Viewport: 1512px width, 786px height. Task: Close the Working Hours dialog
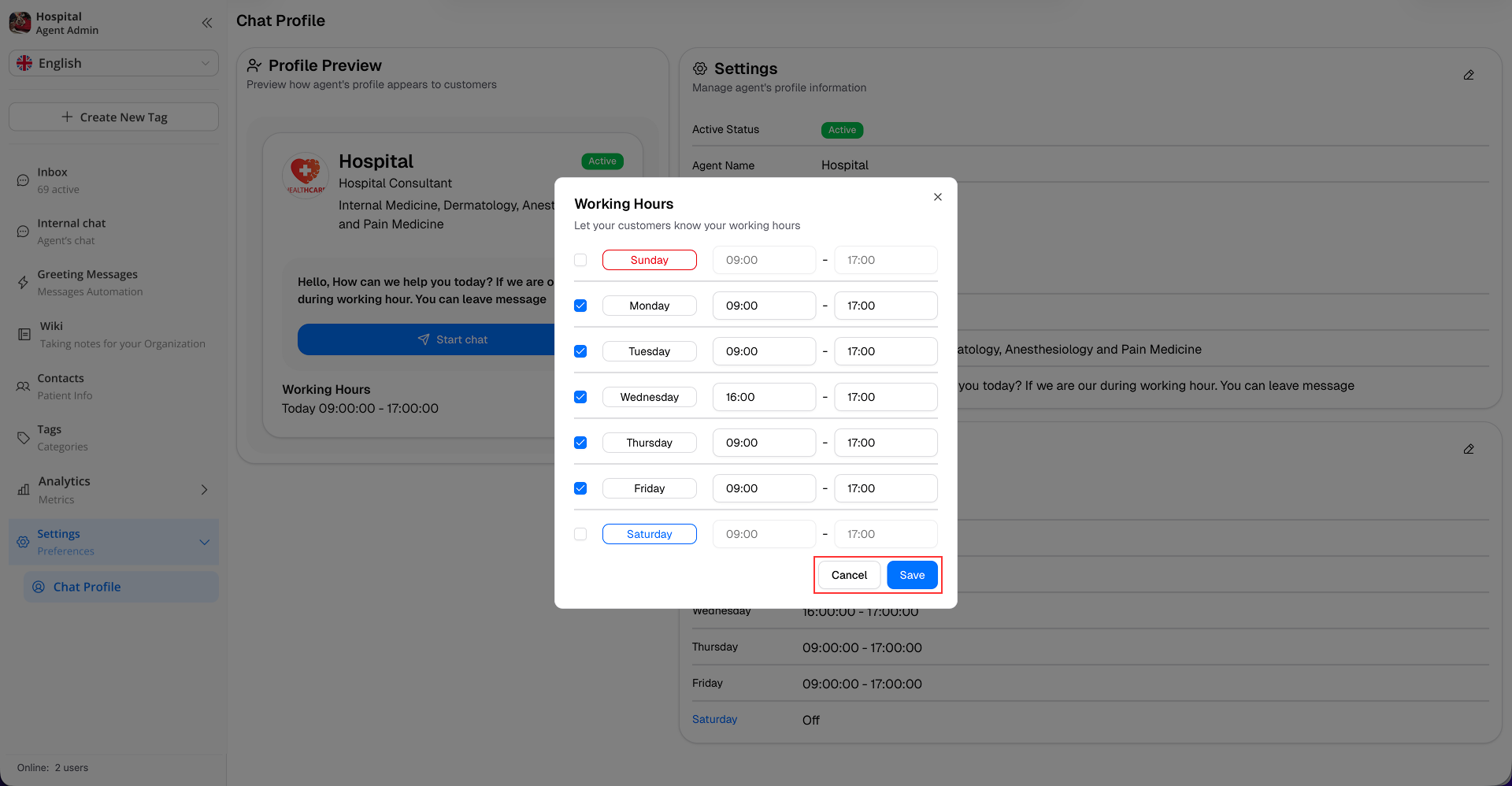937,197
